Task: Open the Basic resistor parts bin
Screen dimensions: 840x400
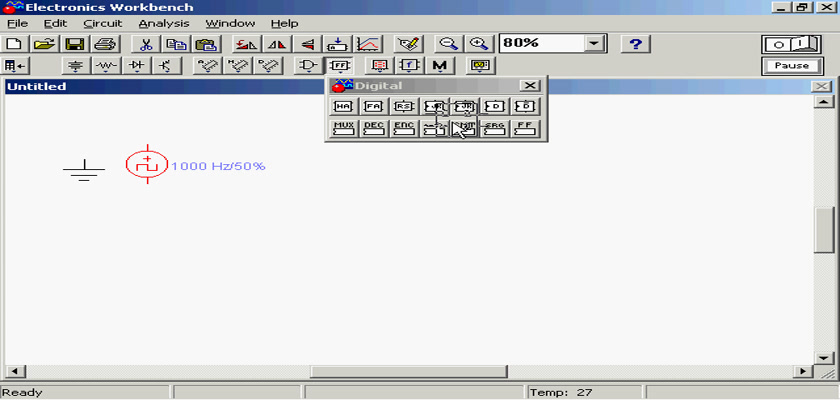Action: point(106,66)
